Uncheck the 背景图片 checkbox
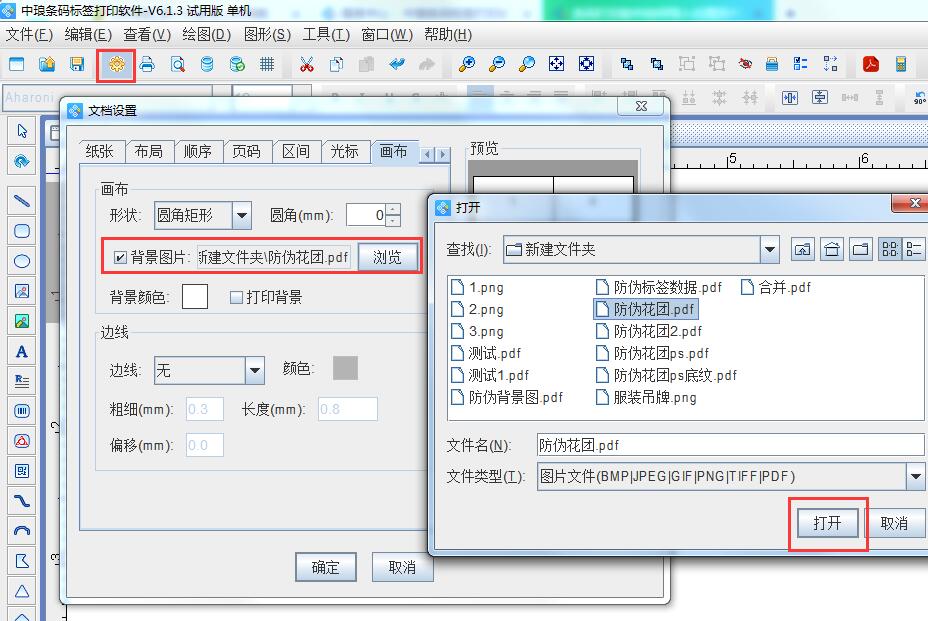 point(120,257)
